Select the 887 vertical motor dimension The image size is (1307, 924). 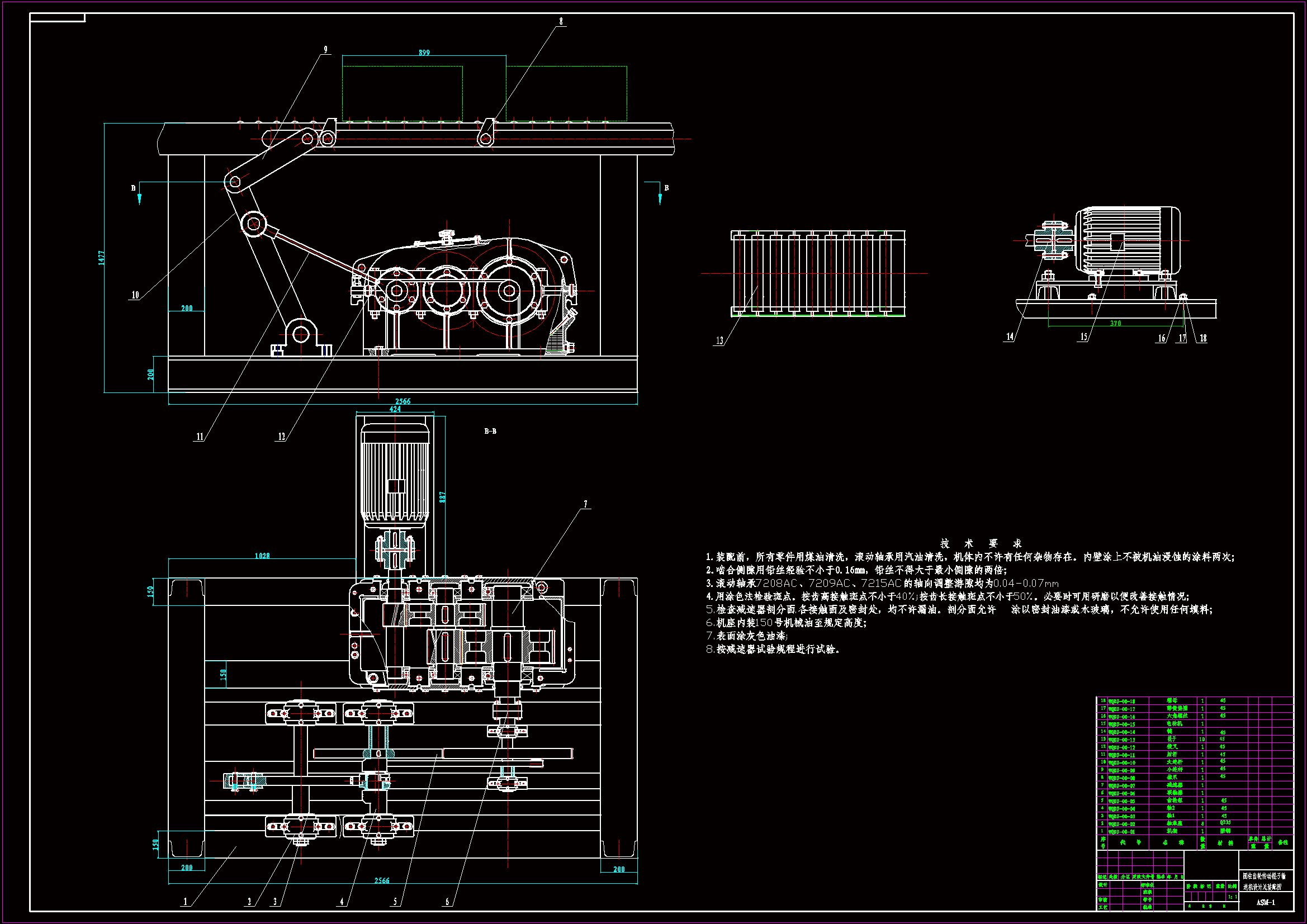[x=442, y=497]
